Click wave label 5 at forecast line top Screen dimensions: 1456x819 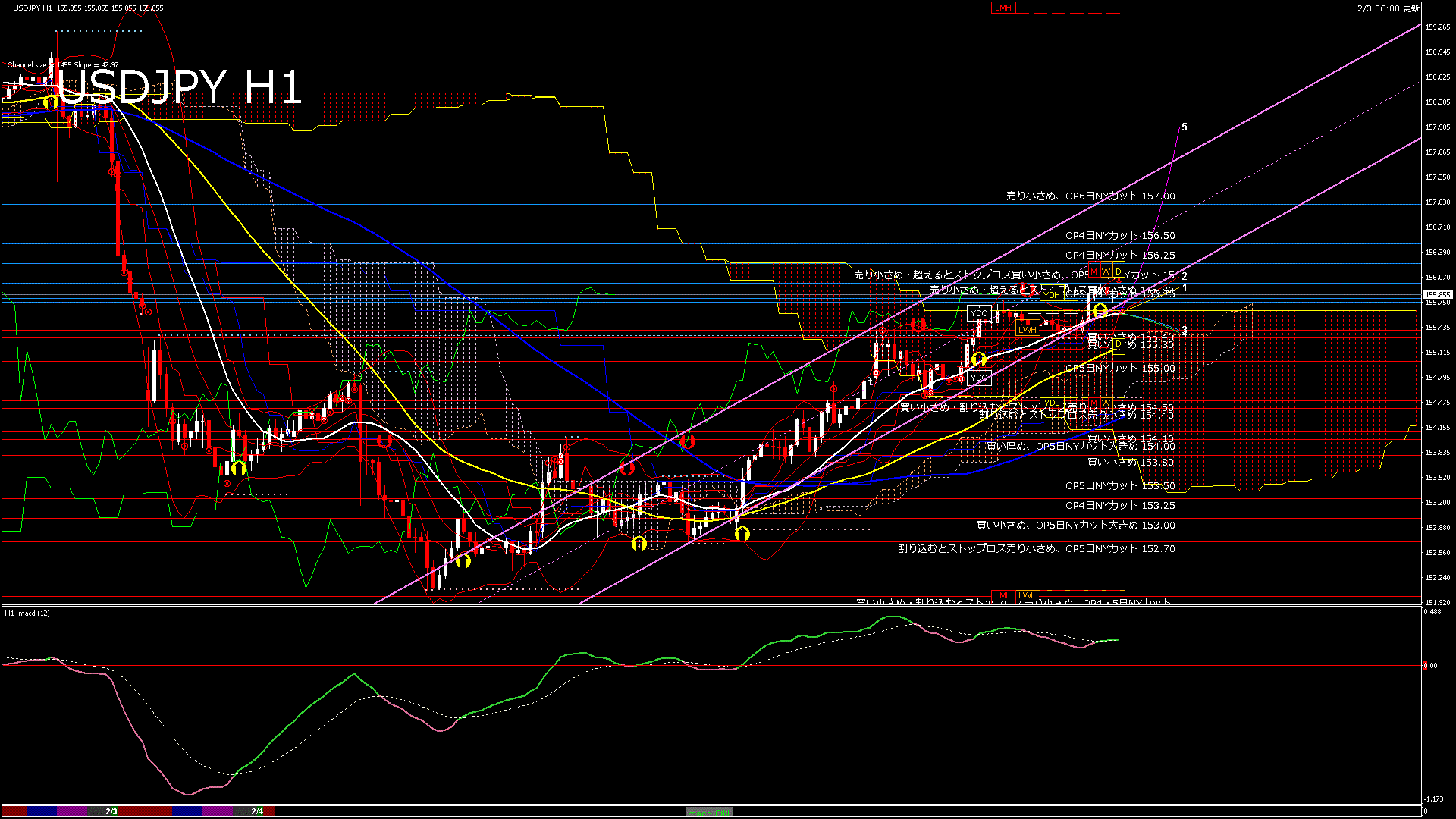pos(1185,127)
